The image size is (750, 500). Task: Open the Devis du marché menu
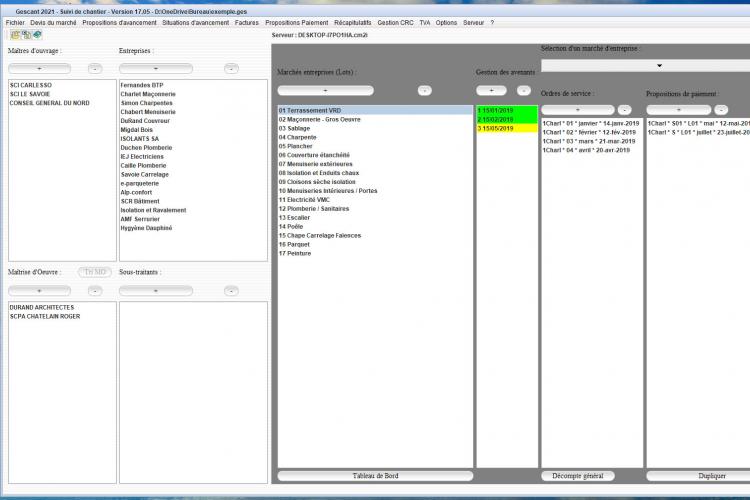click(53, 22)
